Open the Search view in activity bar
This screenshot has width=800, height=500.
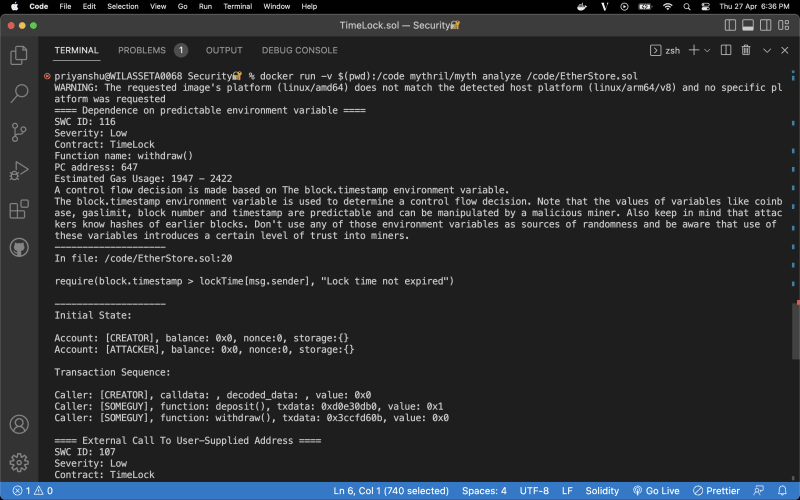click(19, 93)
